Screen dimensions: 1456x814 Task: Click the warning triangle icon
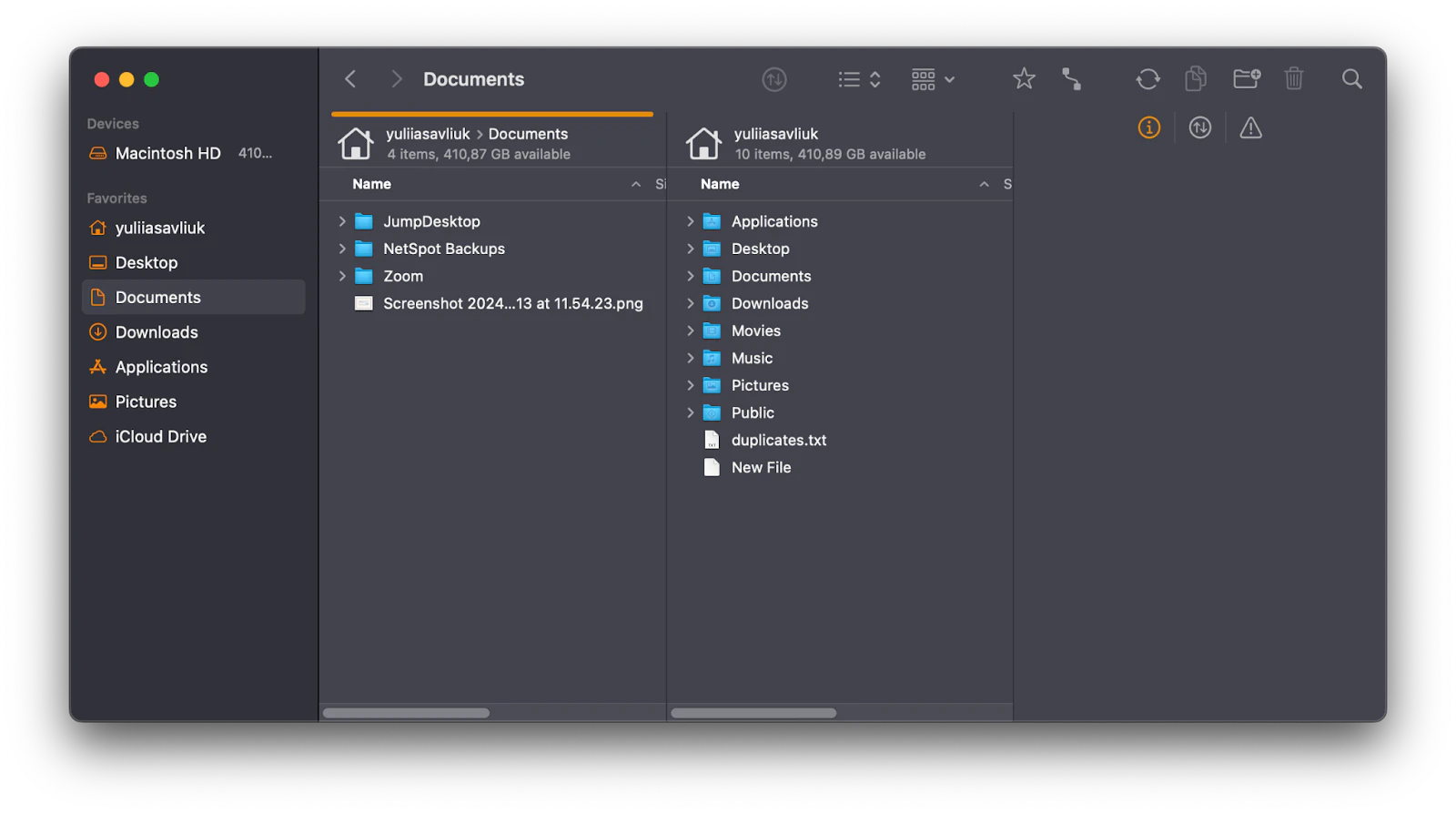pyautogui.click(x=1250, y=128)
